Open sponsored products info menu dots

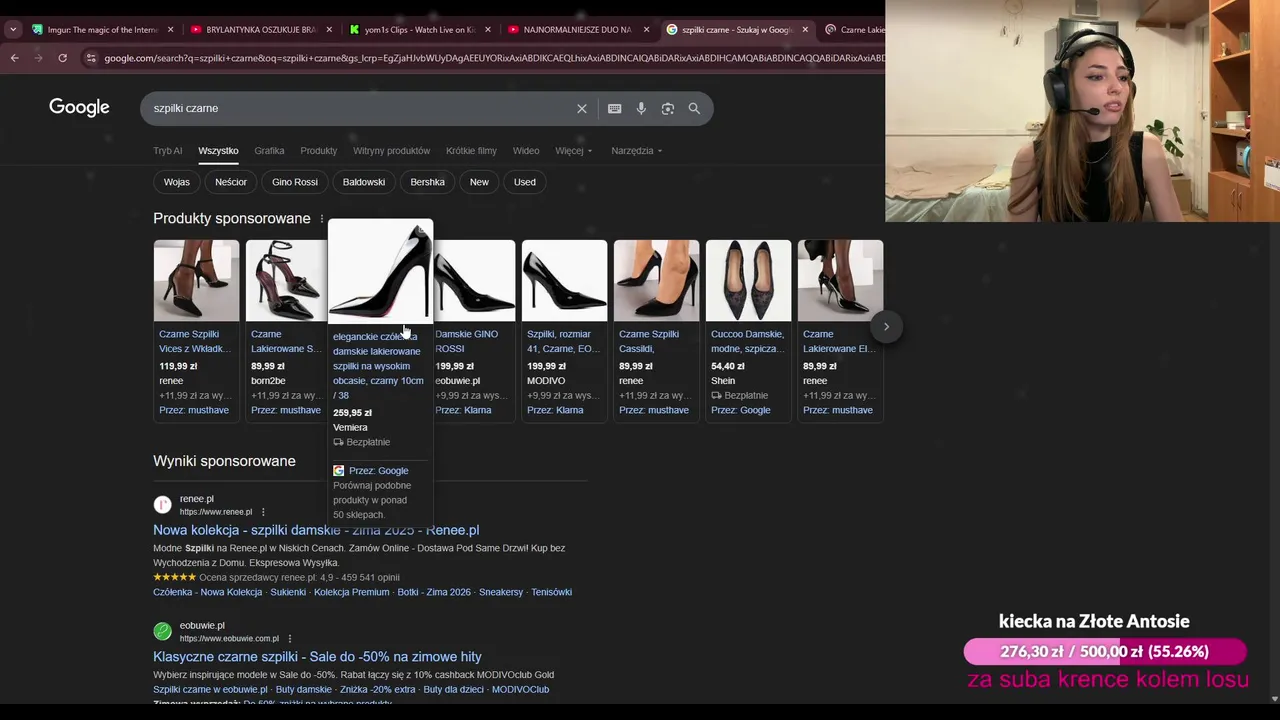[x=322, y=219]
